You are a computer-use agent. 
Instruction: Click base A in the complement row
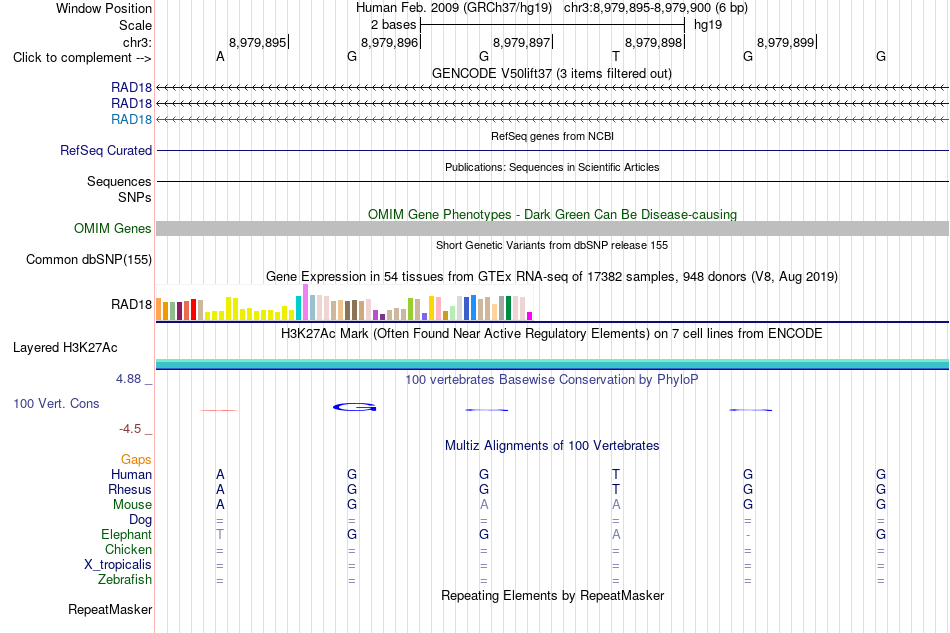(220, 56)
